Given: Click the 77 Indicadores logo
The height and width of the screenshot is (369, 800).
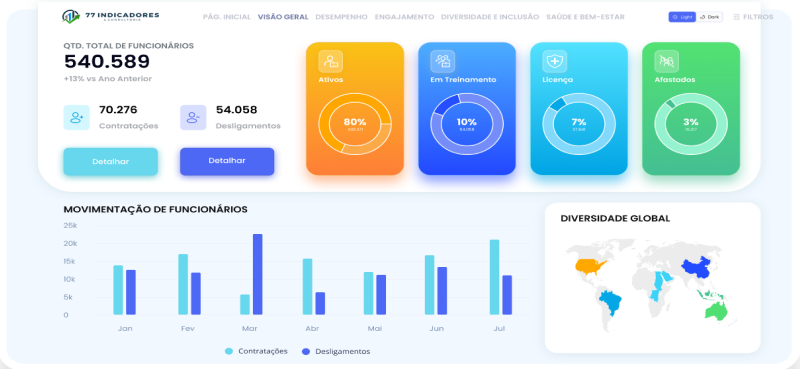Looking at the screenshot, I should point(111,16).
